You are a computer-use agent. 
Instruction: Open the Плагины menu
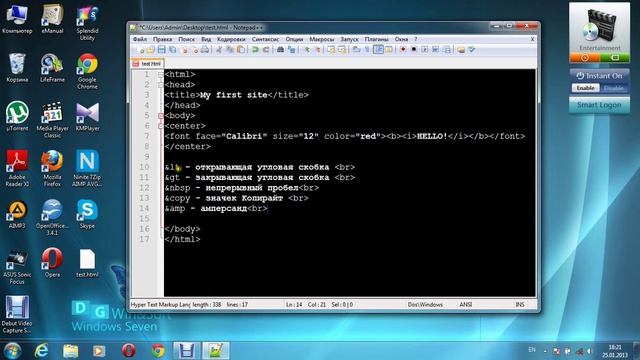pyautogui.click(x=376, y=39)
